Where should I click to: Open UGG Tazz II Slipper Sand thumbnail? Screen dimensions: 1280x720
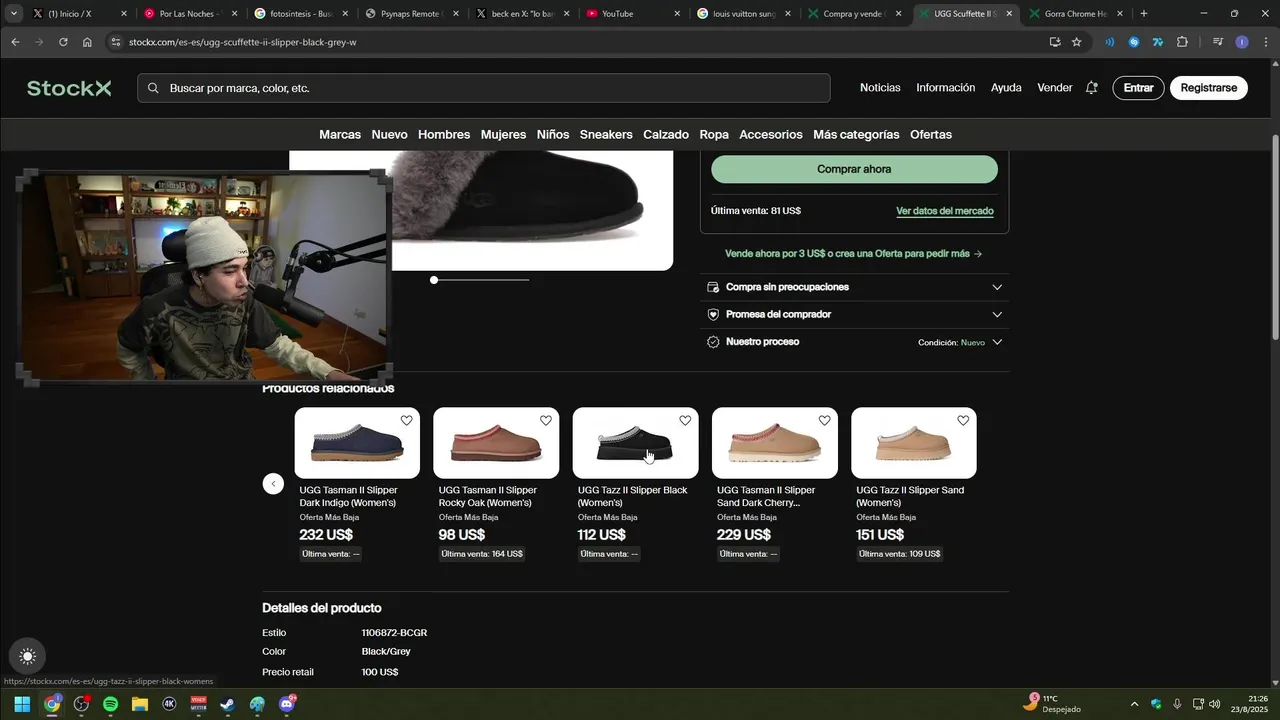pos(914,443)
